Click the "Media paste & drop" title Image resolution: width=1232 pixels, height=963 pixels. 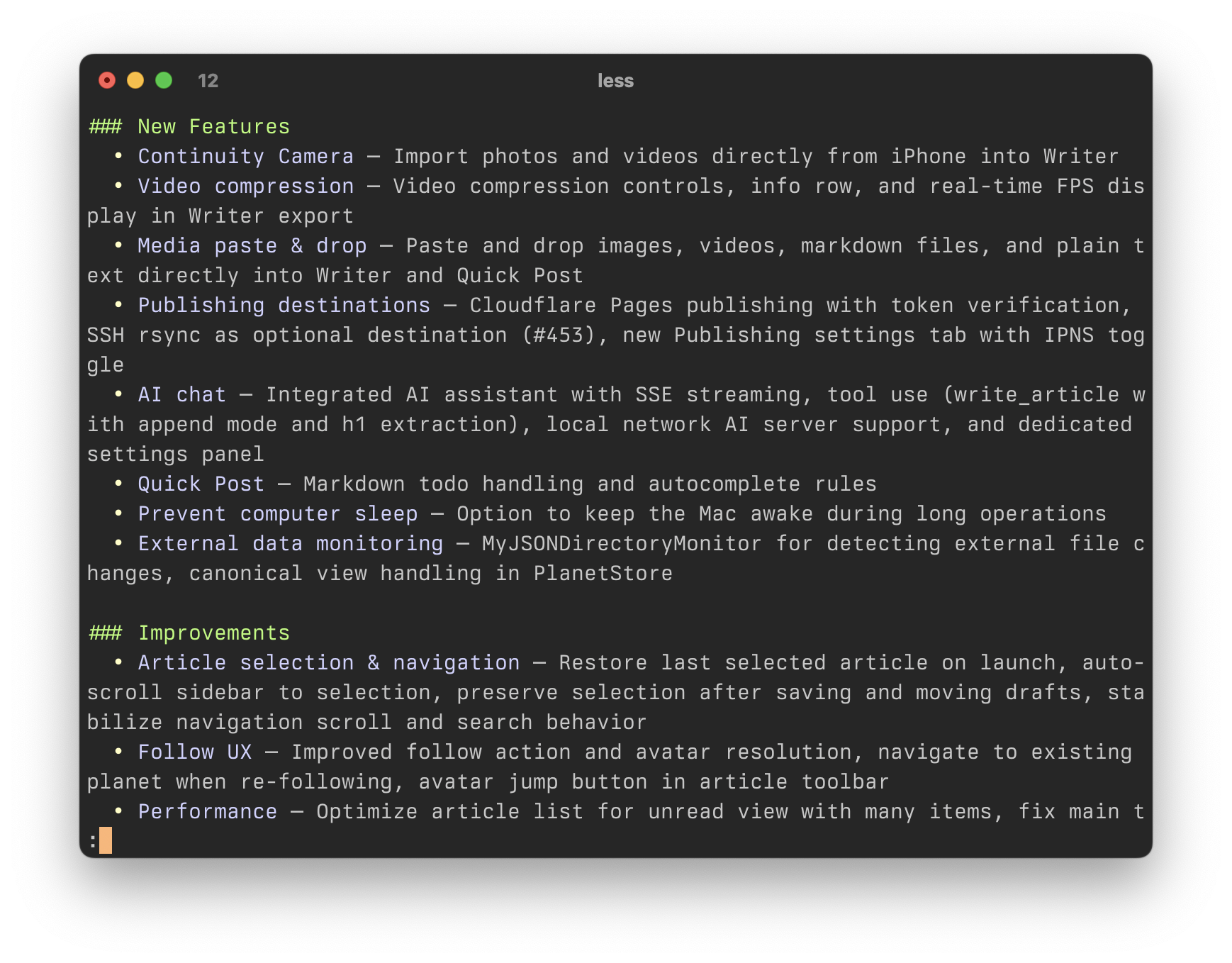pyautogui.click(x=252, y=246)
